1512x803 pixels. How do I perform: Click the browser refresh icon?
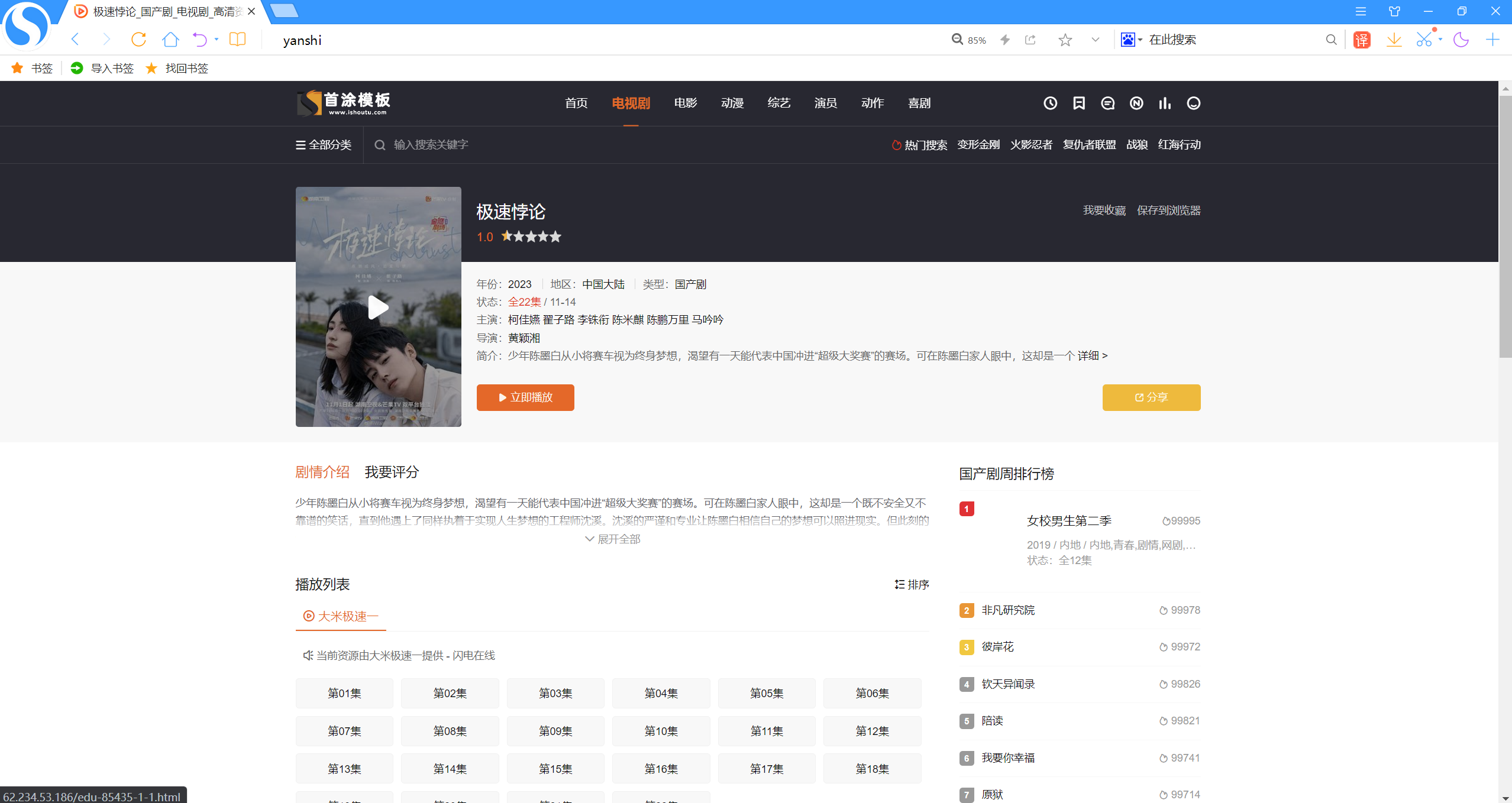click(x=138, y=40)
